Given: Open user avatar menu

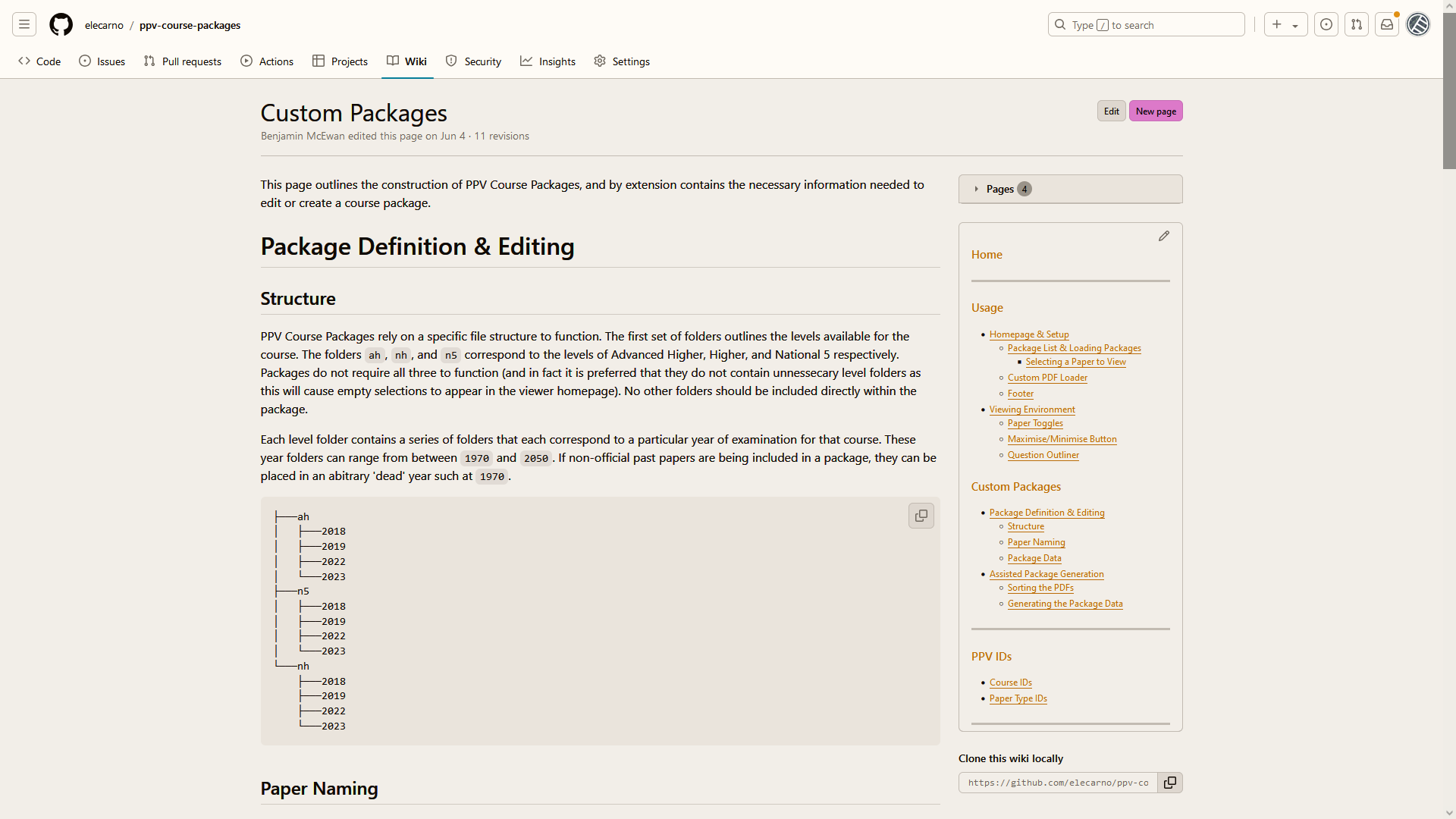Looking at the screenshot, I should (x=1418, y=24).
